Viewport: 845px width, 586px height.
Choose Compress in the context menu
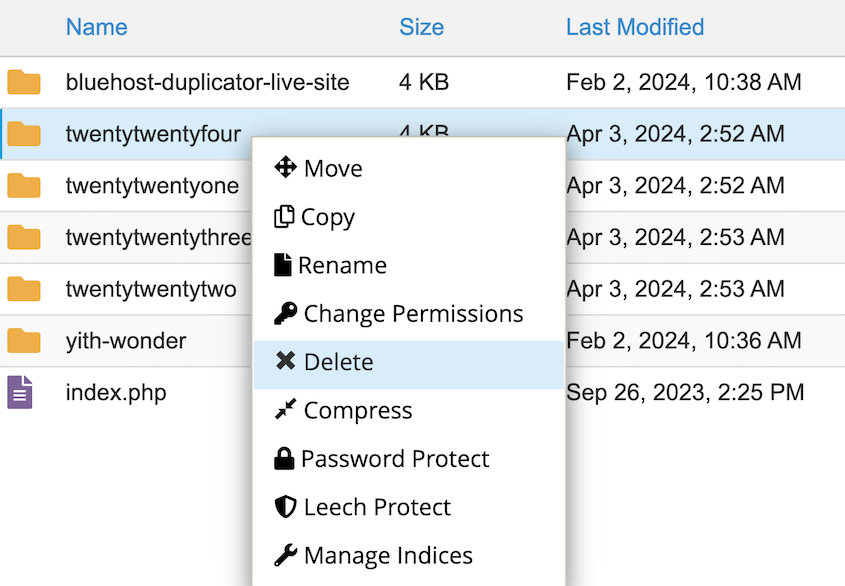[x=410, y=410]
